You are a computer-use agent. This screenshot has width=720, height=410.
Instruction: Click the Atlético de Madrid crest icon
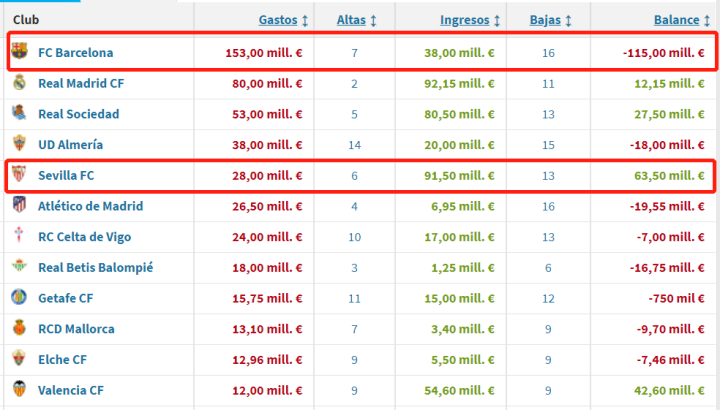pyautogui.click(x=19, y=204)
